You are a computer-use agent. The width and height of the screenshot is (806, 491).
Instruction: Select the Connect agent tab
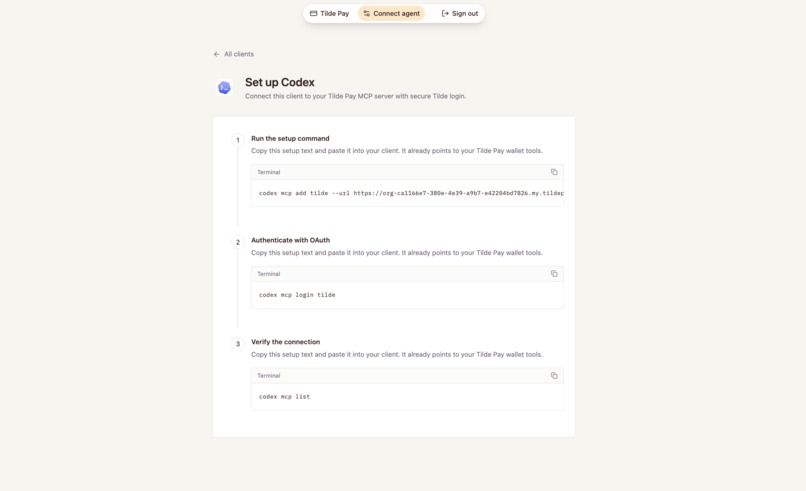[391, 13]
